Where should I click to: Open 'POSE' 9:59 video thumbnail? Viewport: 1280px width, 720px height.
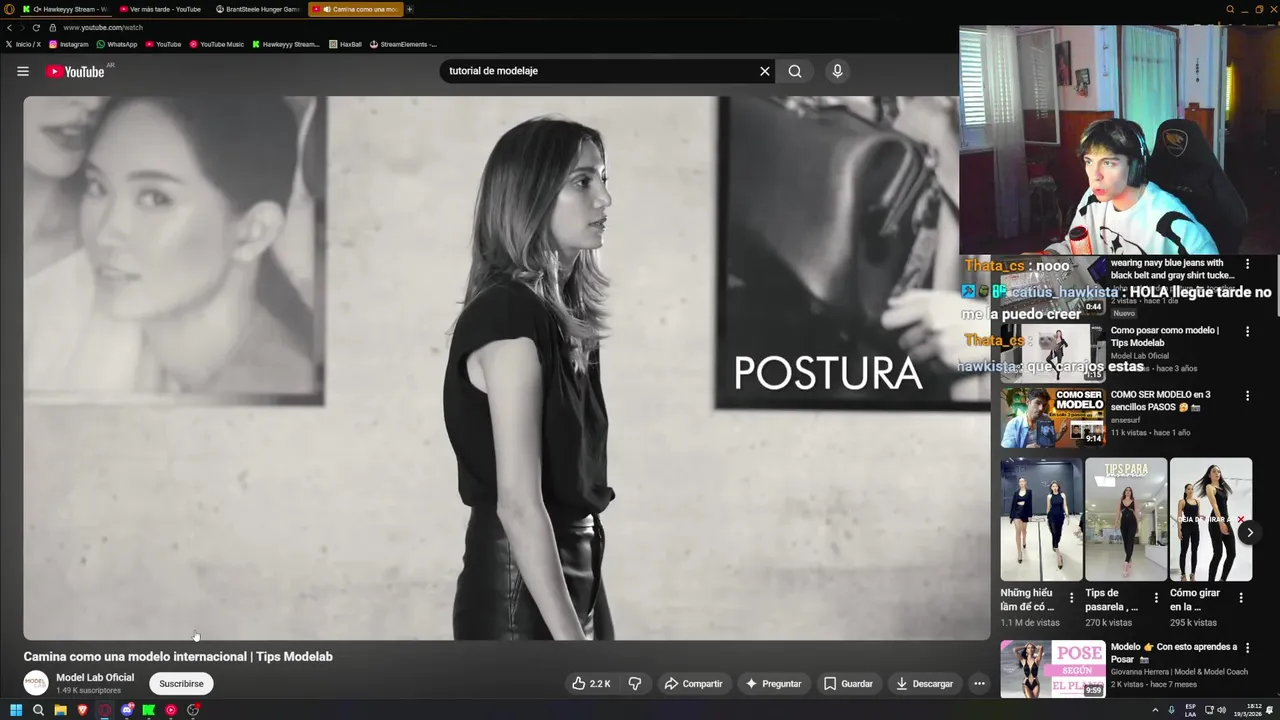1053,669
